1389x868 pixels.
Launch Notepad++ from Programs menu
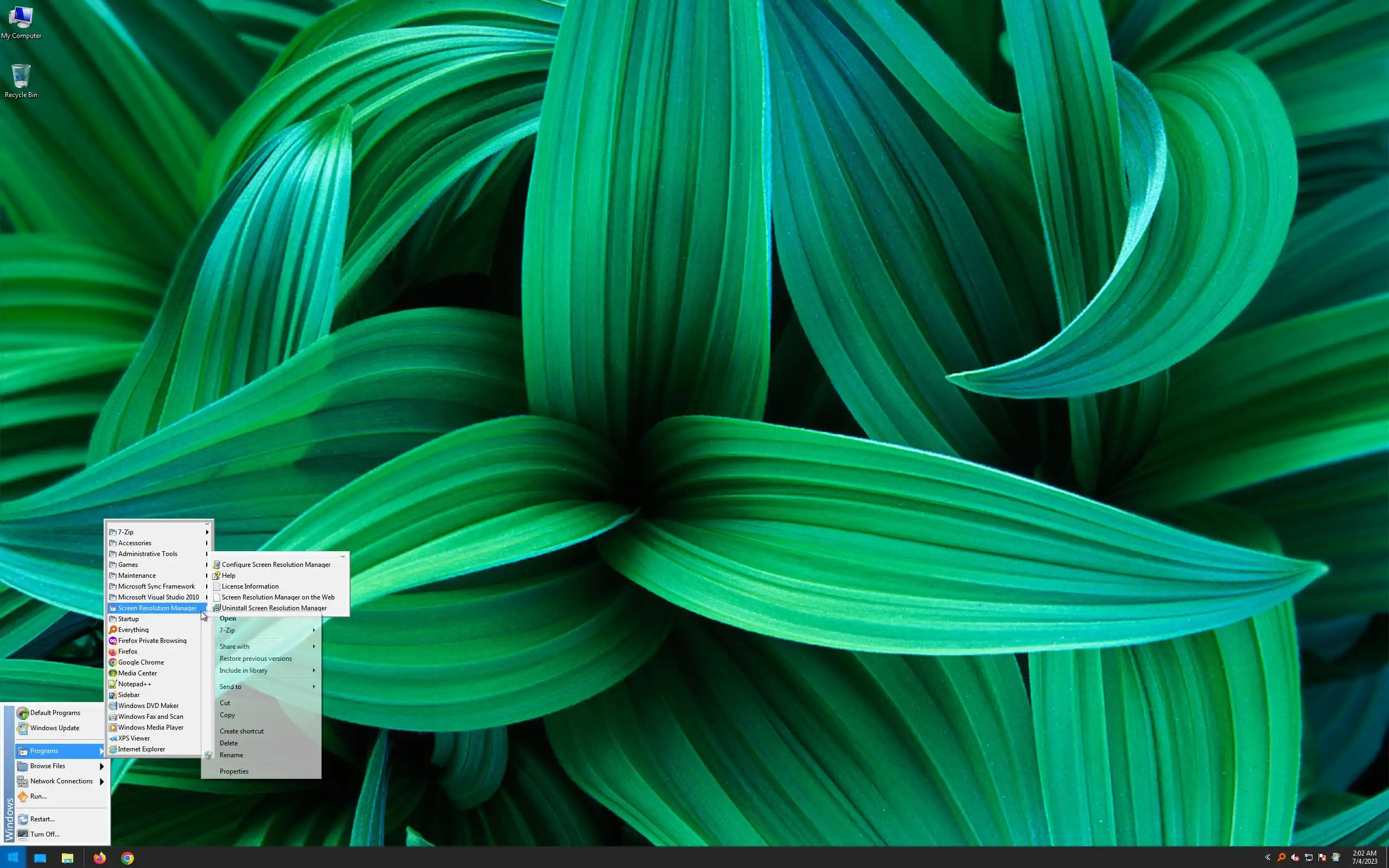tap(135, 684)
